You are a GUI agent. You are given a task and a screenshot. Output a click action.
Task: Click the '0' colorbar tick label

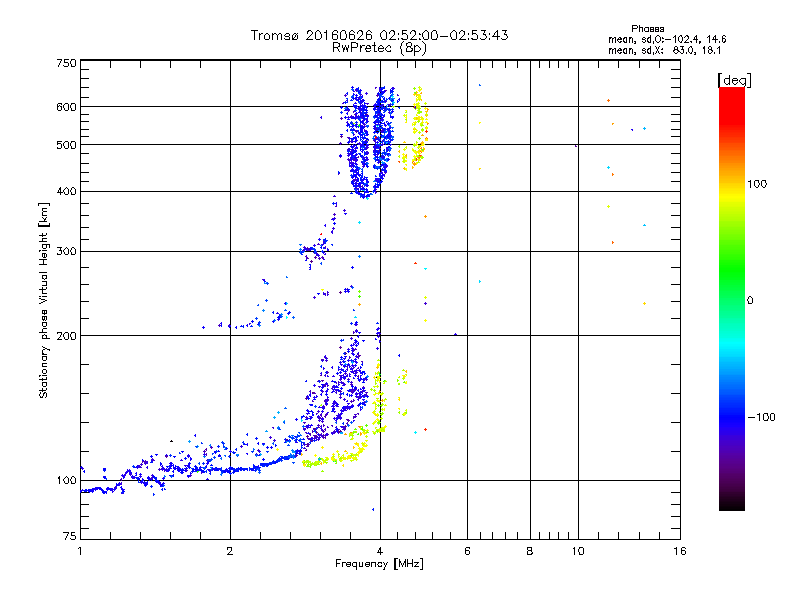[x=750, y=301]
